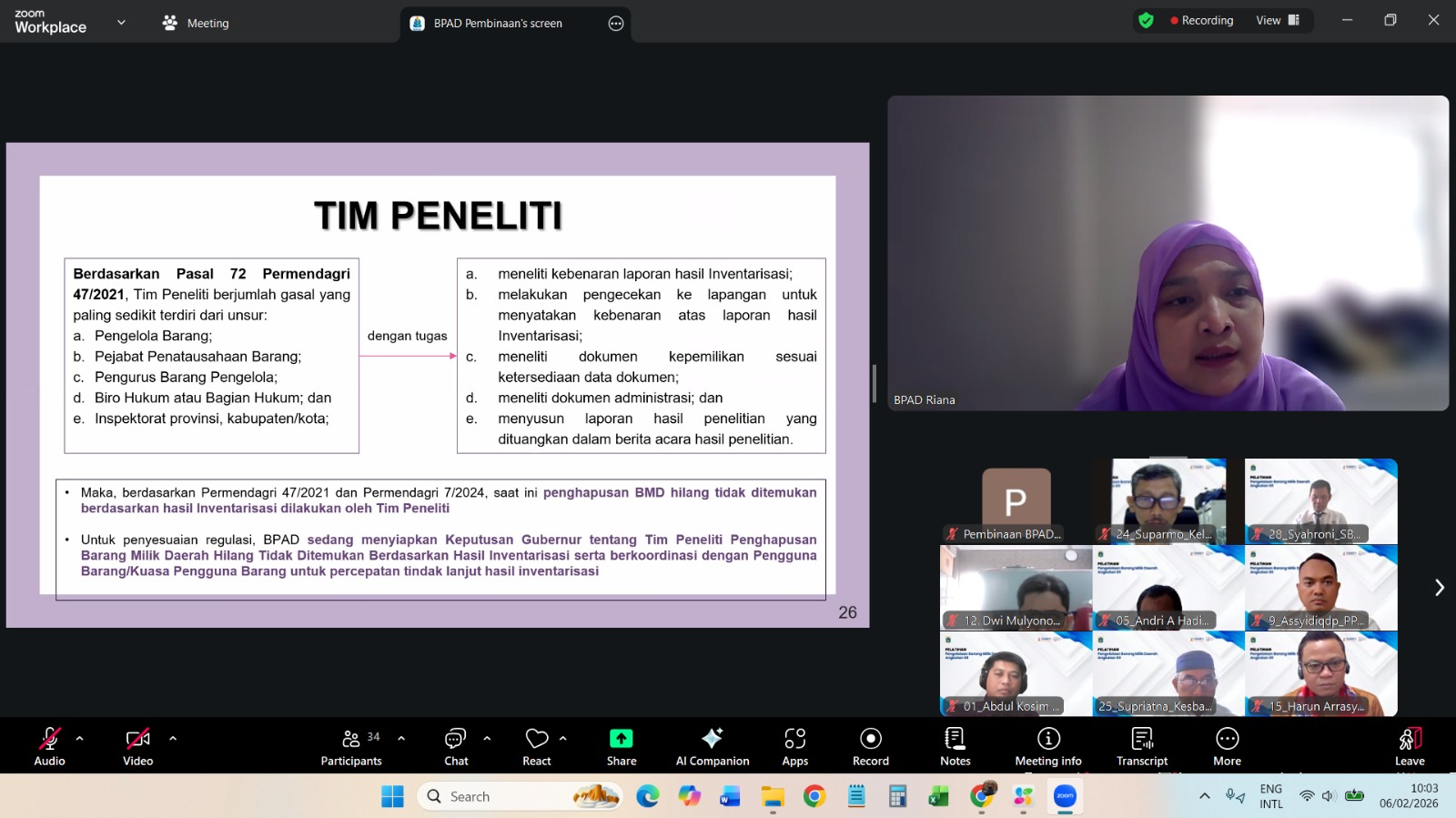This screenshot has width=1456, height=818.
Task: Expand the Zoom Workplace dropdown chevron
Action: [121, 23]
